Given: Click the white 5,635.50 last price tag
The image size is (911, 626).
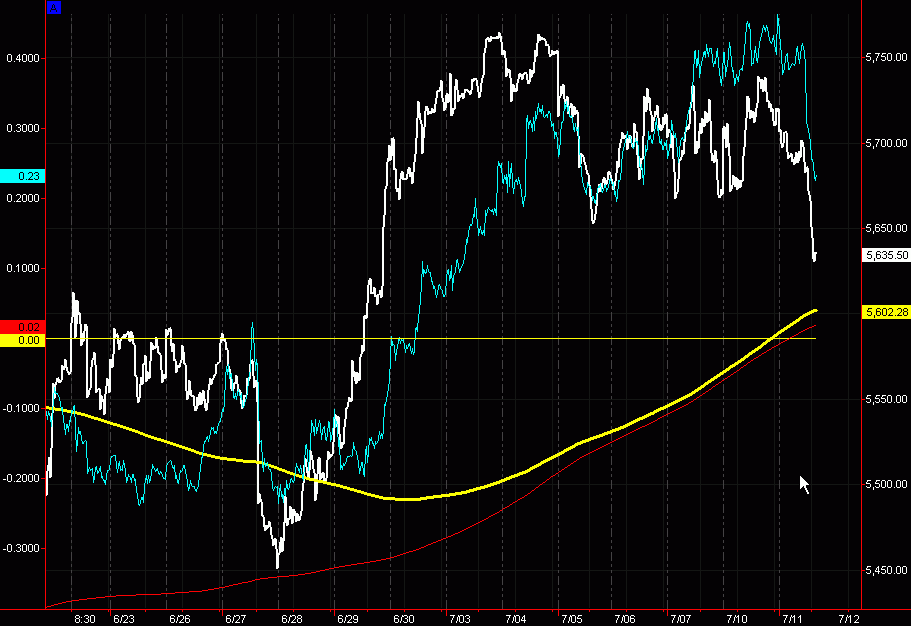Looking at the screenshot, I should [886, 255].
